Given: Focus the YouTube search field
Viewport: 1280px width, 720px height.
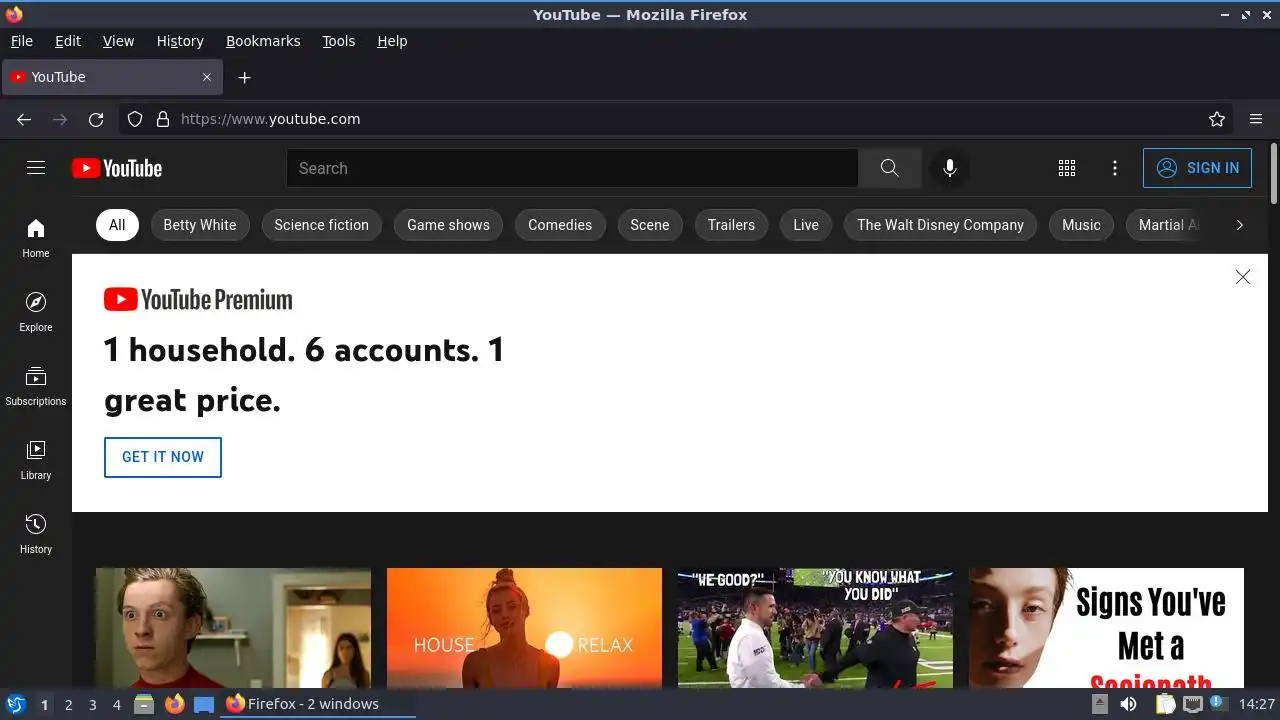Looking at the screenshot, I should click(572, 168).
